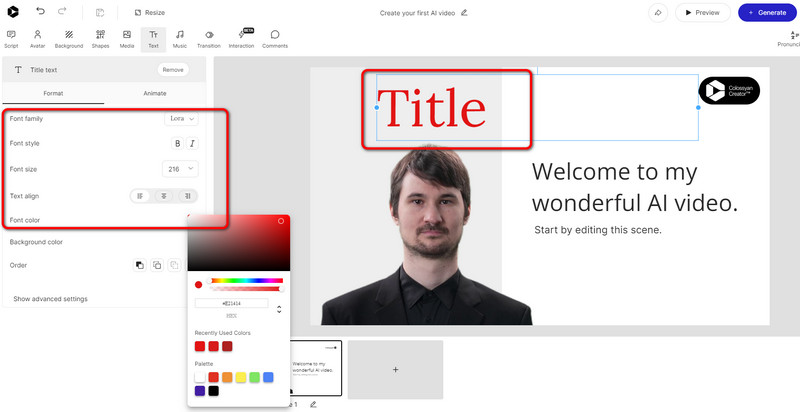800x412 pixels.
Task: Expand Show advanced settings
Action: (x=50, y=299)
